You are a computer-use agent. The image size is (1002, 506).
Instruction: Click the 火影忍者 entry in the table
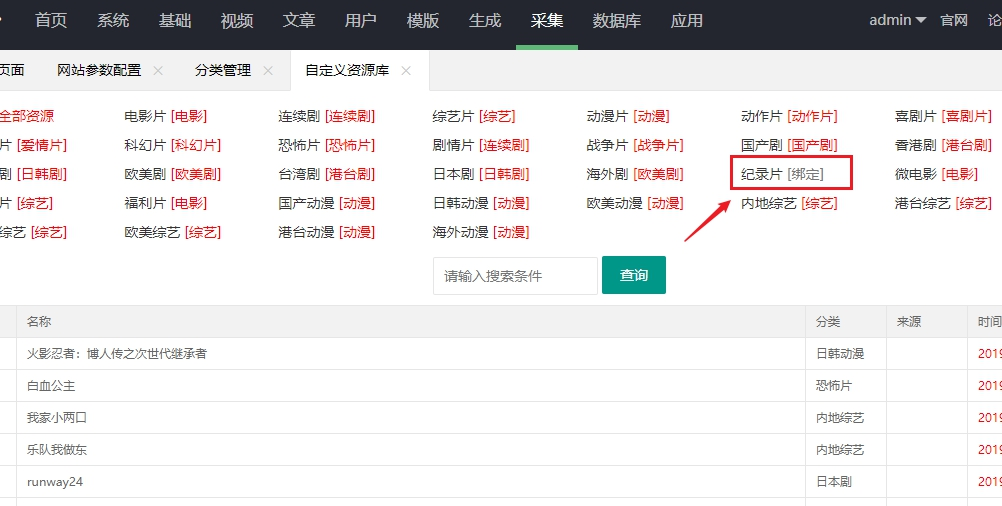click(117, 353)
